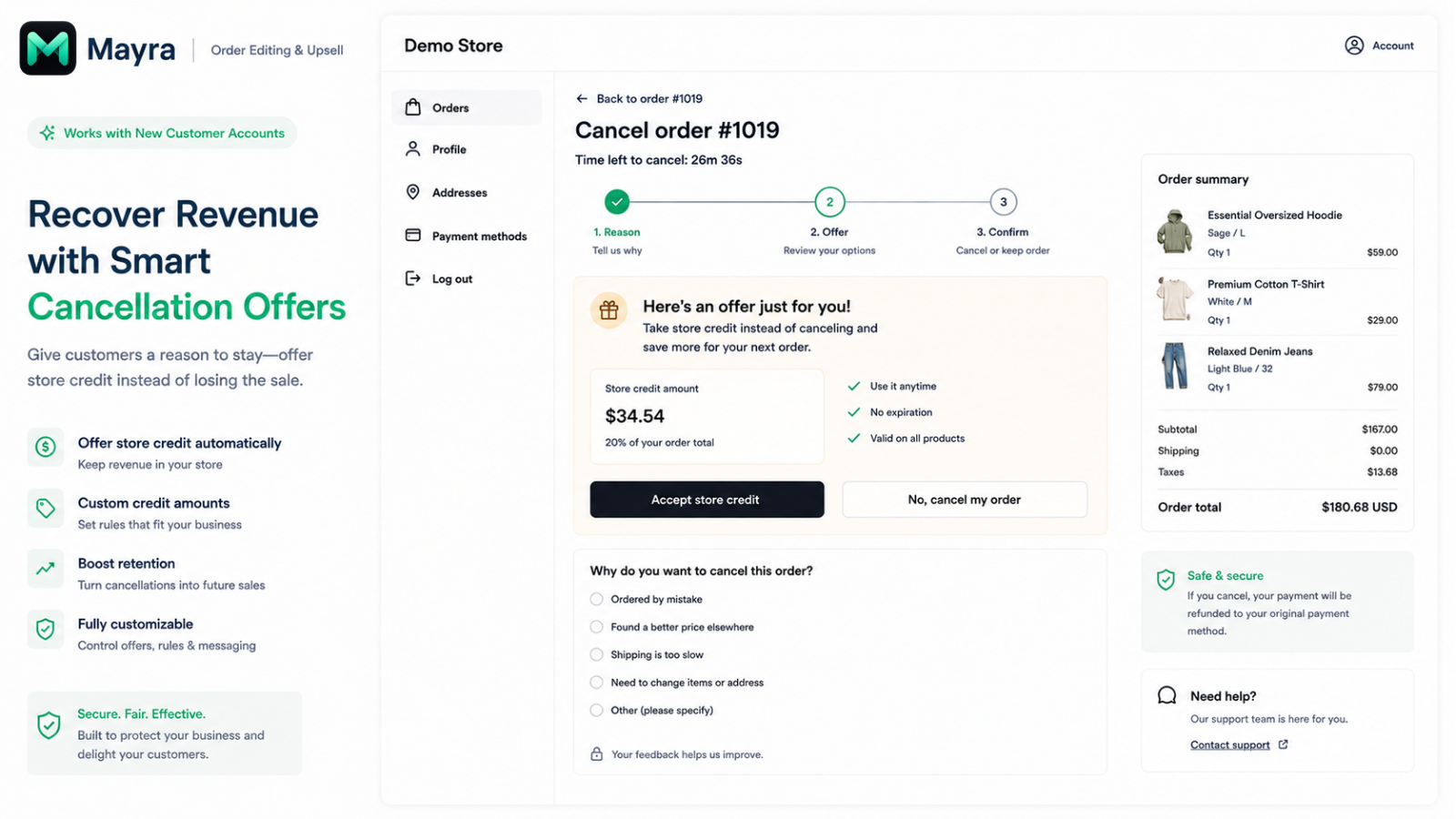Screen dimensions: 1456x819
Task: Go to Payment methods in sidebar
Action: coord(467,236)
